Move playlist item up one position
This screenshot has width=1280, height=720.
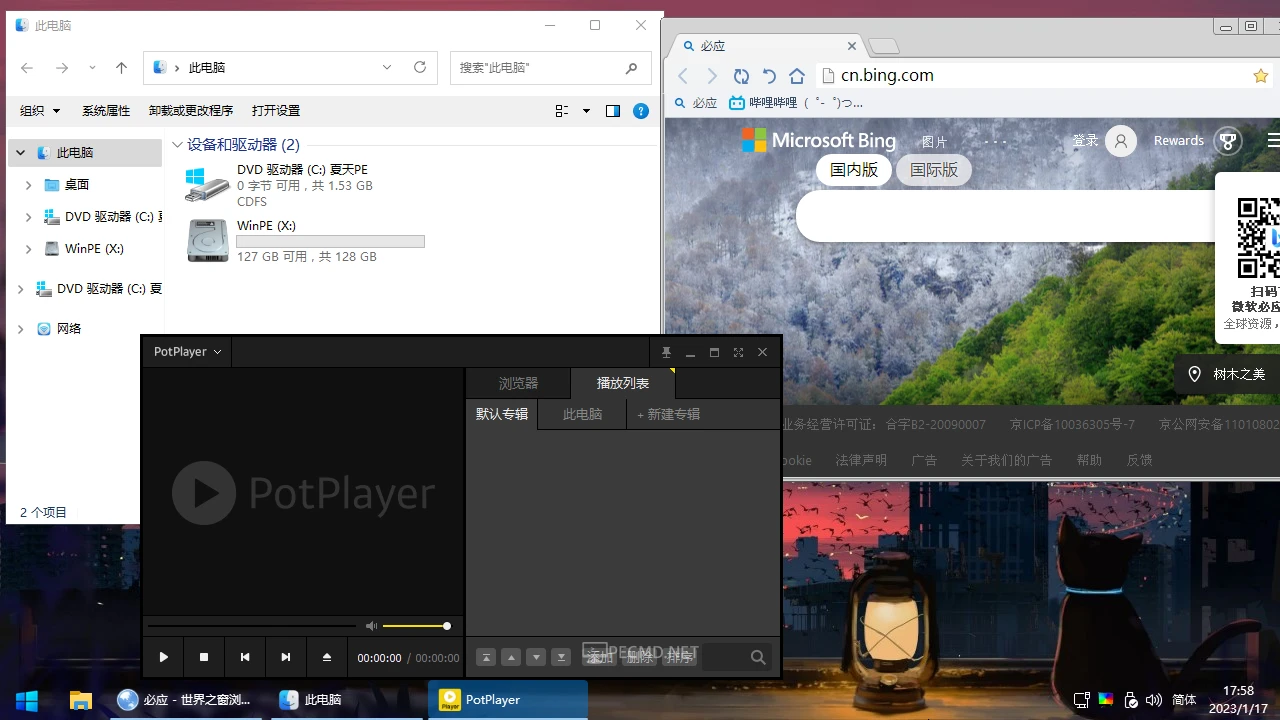click(x=511, y=657)
